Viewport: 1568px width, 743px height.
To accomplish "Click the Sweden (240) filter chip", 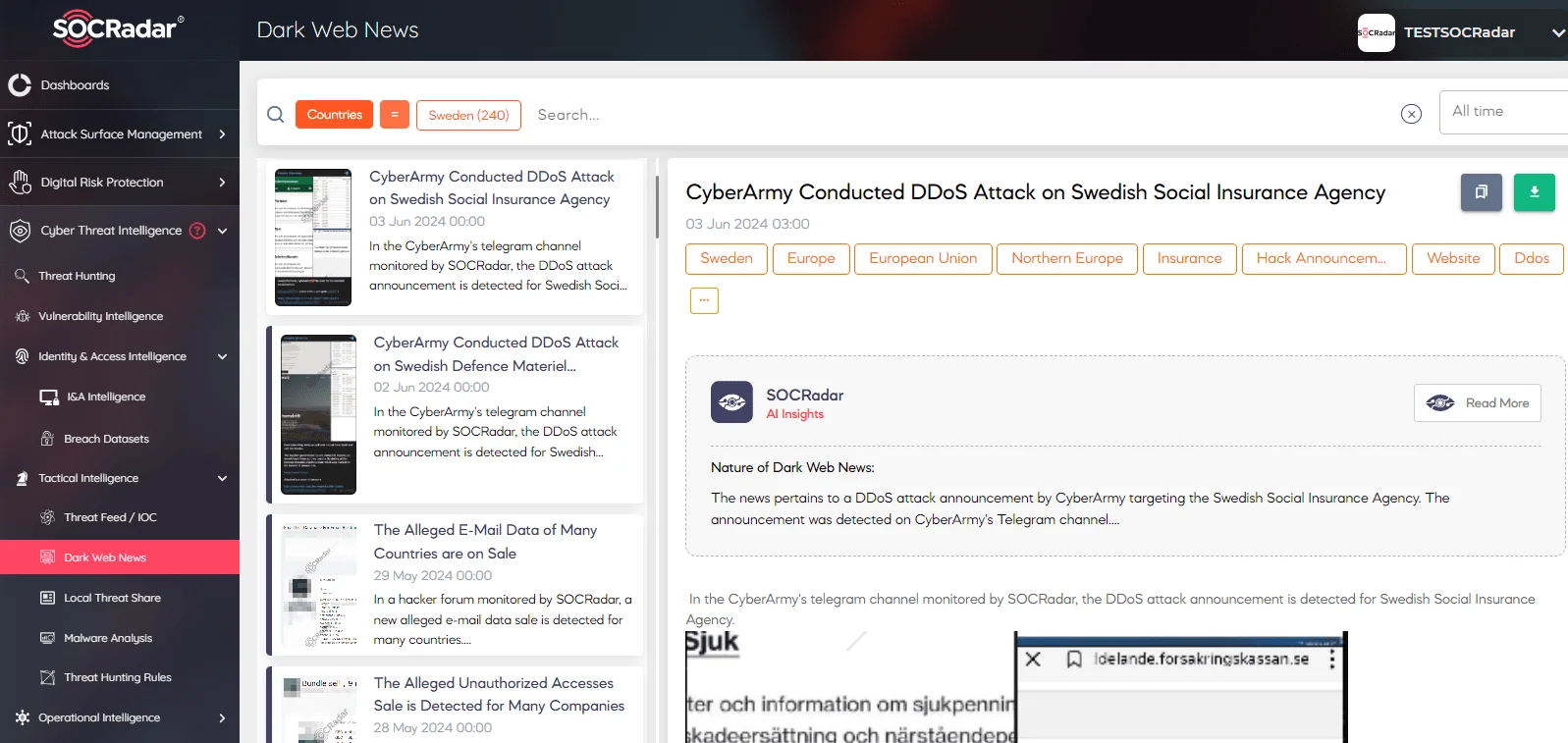I will (x=468, y=115).
